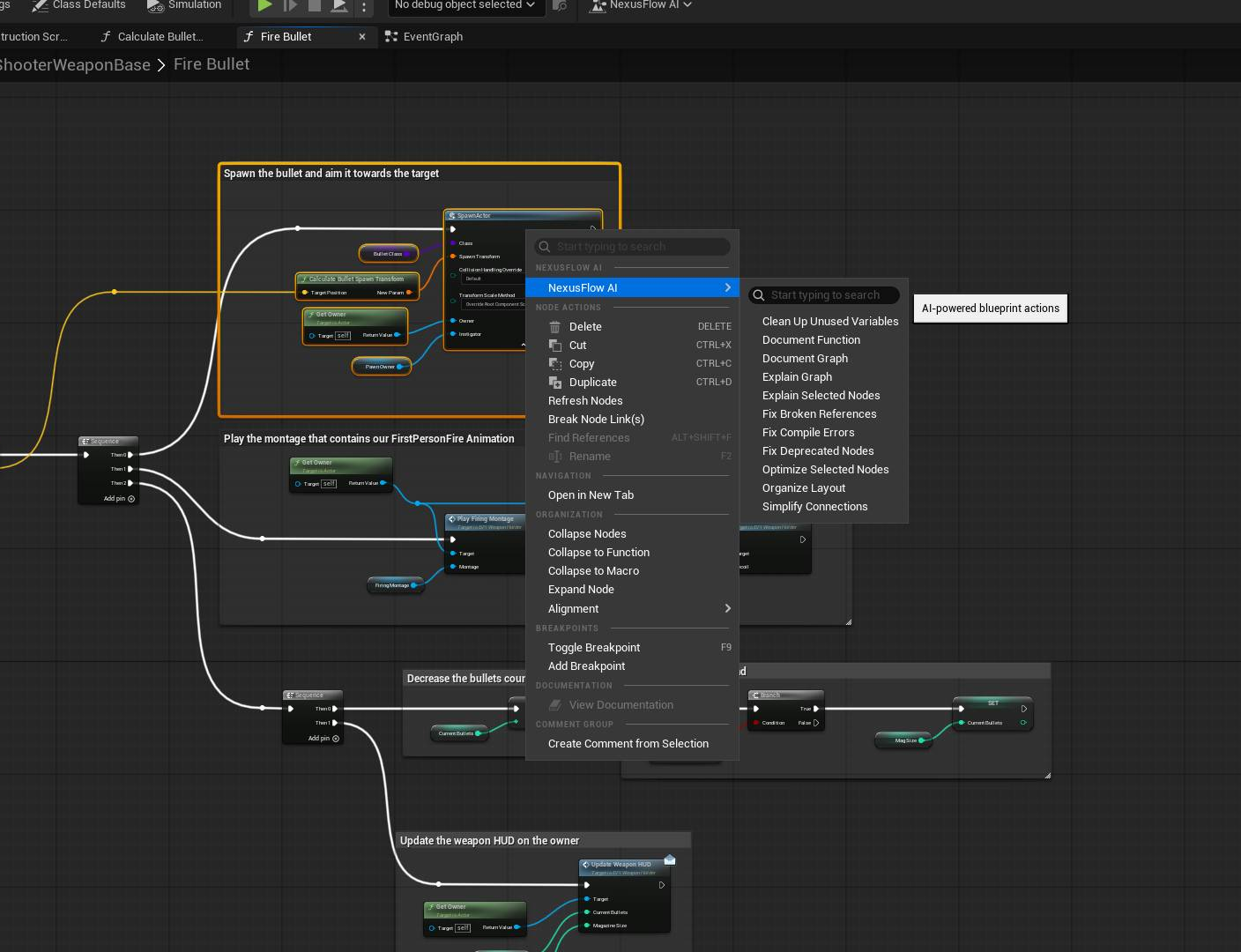This screenshot has width=1241, height=952.
Task: Open Class Defaults using its wrench icon
Action: (40, 5)
